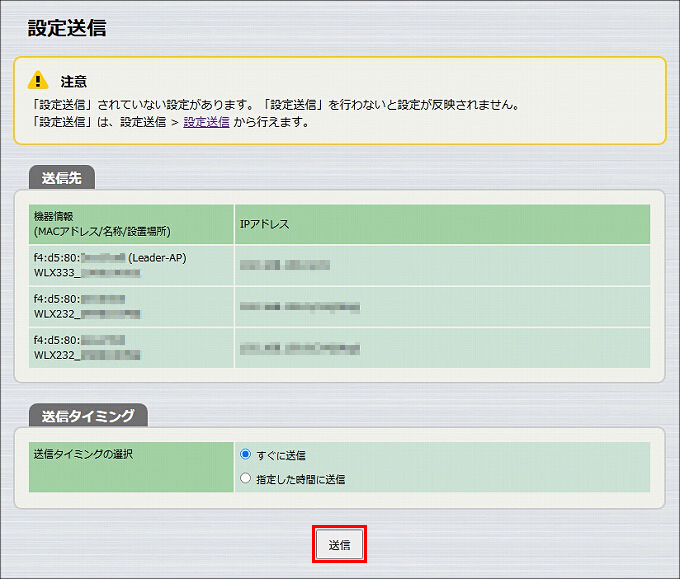Click the IPアドレス column header
680x579 pixels.
(442, 224)
